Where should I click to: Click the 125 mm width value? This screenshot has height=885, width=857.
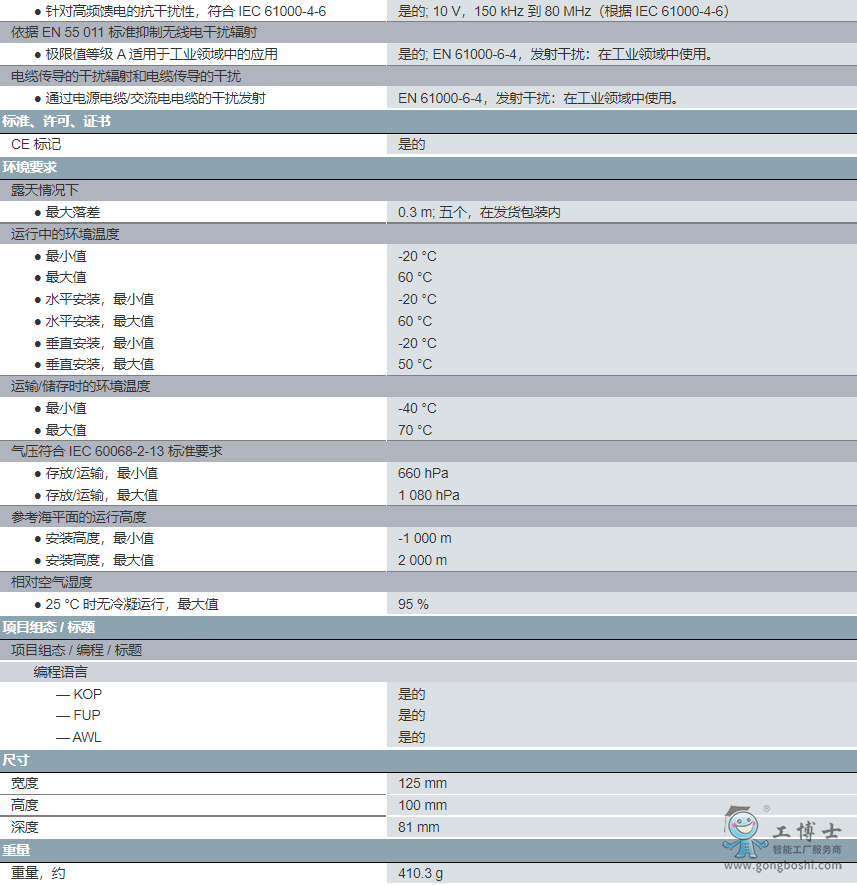pos(422,783)
